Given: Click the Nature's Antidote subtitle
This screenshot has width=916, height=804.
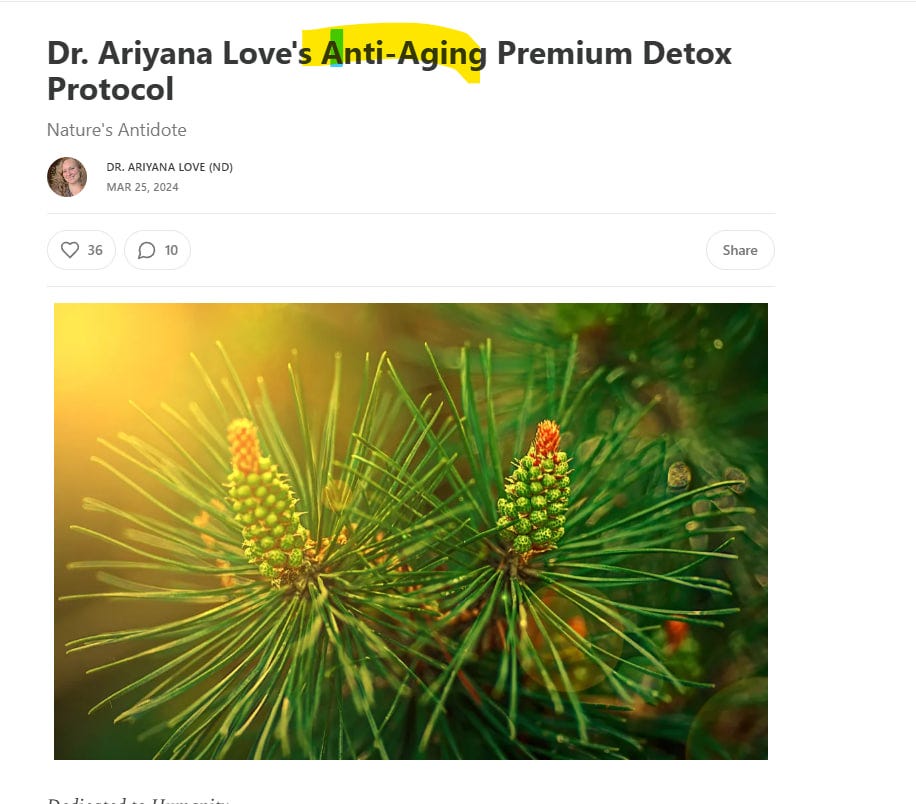Looking at the screenshot, I should (x=117, y=130).
